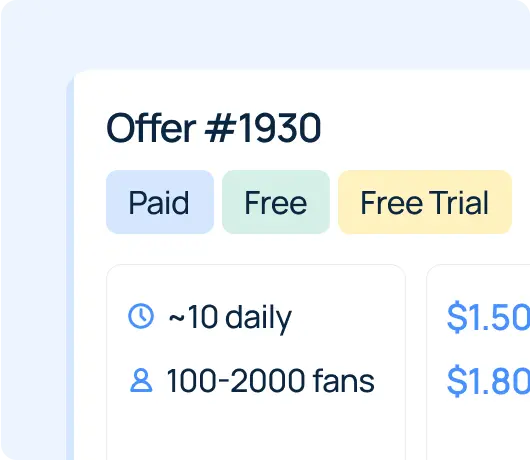Select the Paid tag
This screenshot has height=460, width=530.
pyautogui.click(x=160, y=202)
